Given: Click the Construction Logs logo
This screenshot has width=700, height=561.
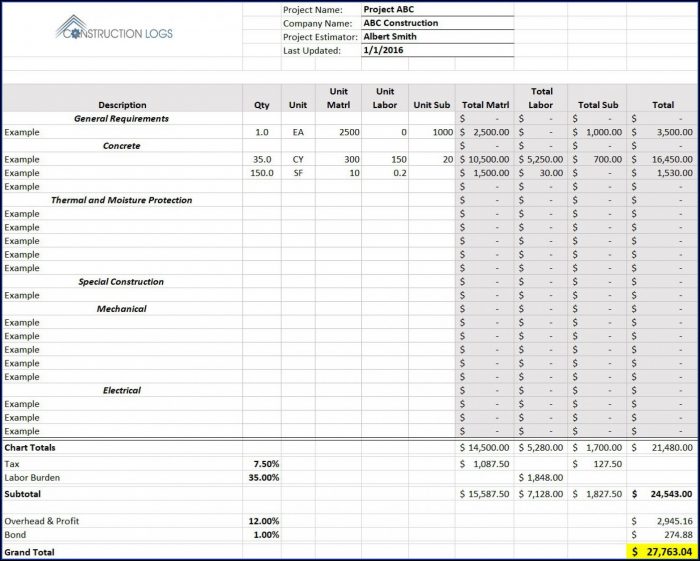Looking at the screenshot, I should 114,28.
